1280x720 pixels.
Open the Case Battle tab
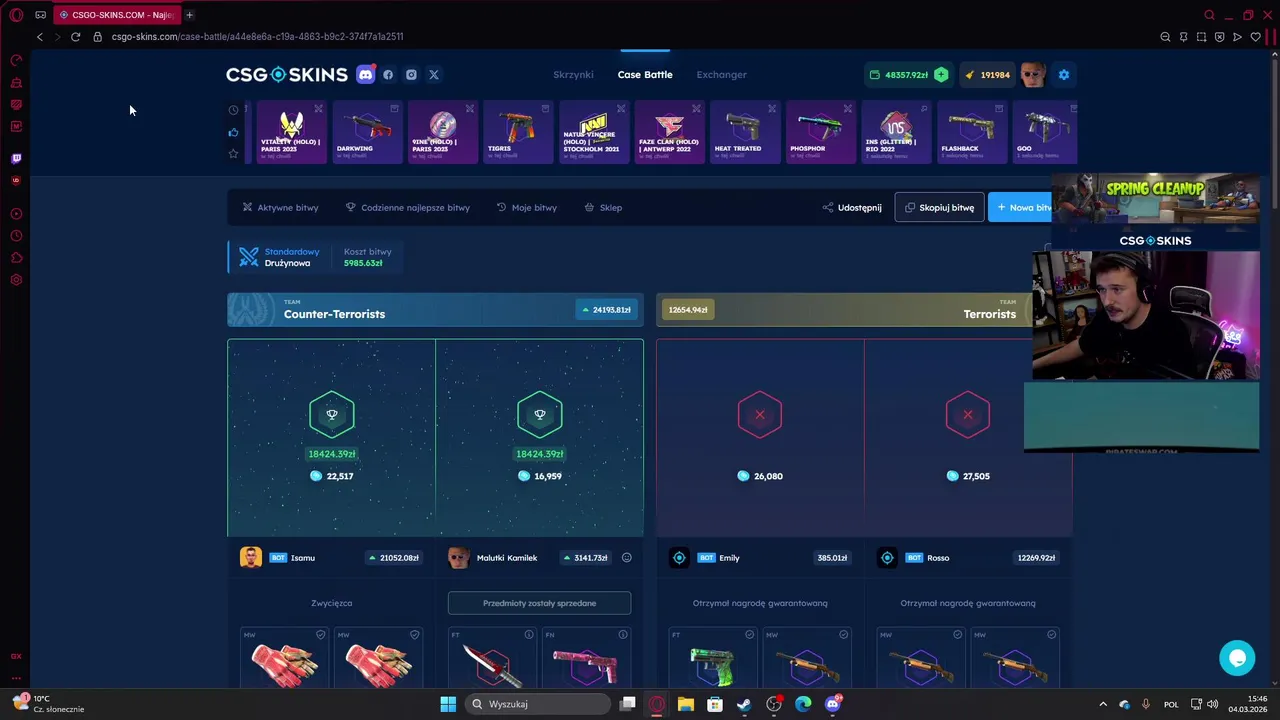point(645,74)
